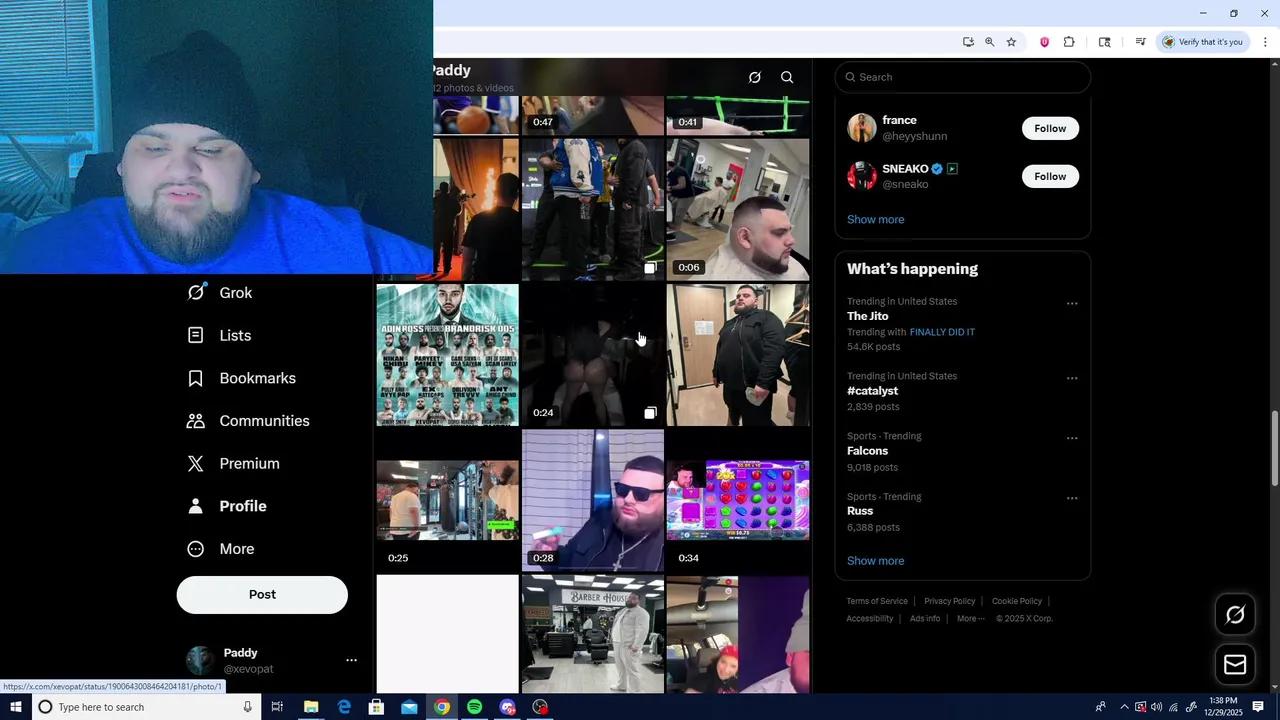Open the 0:34 slot game video thumbnail

(738, 500)
